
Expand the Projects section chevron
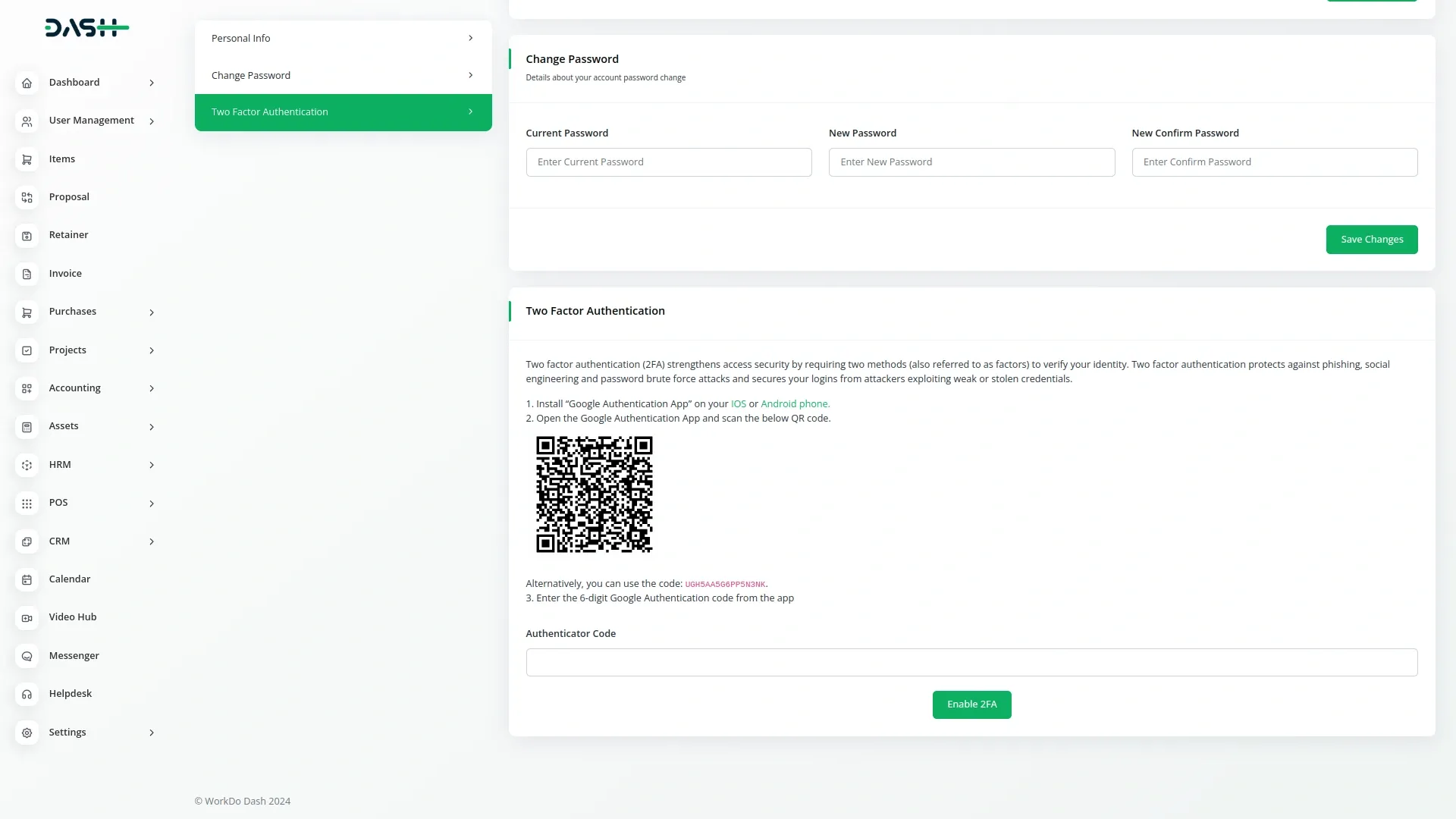point(152,350)
